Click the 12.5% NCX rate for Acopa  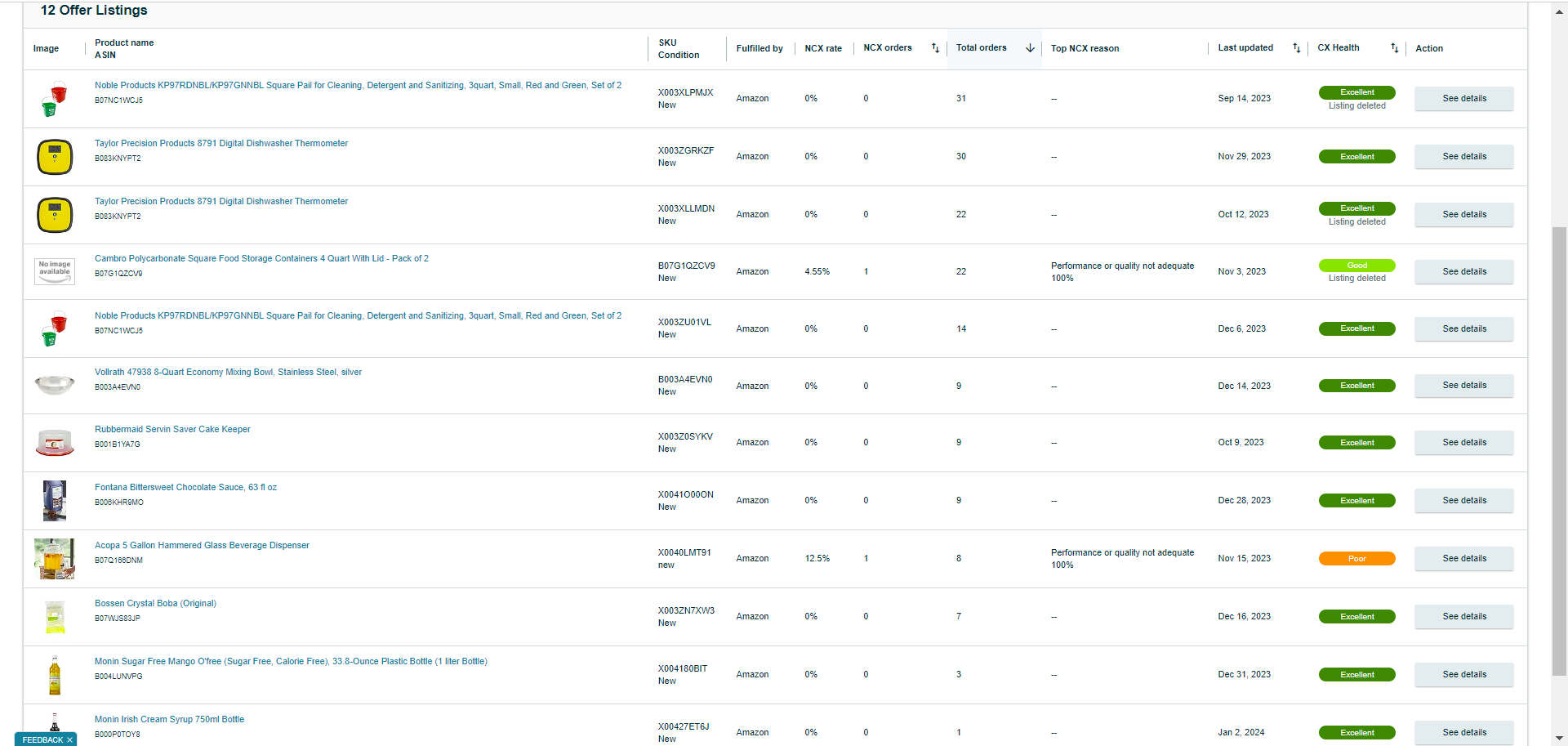[817, 559]
